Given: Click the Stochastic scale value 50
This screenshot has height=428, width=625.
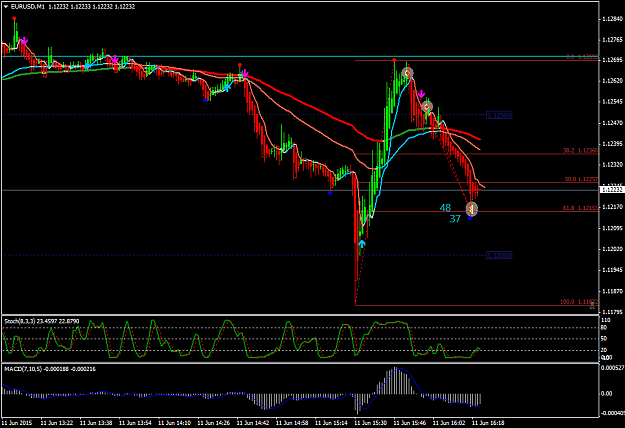Looking at the screenshot, I should click(604, 339).
